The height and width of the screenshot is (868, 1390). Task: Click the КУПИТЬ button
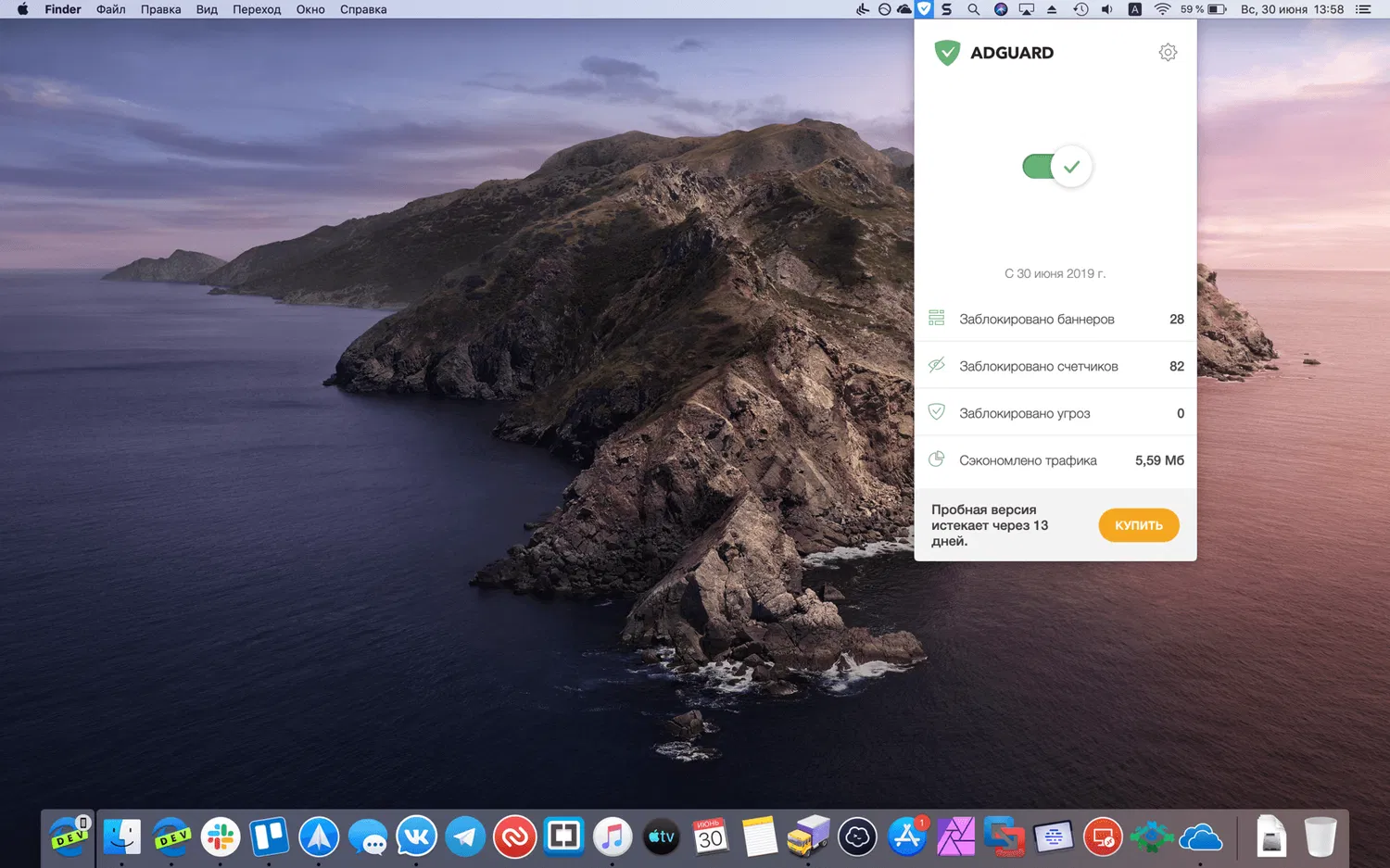1139,525
